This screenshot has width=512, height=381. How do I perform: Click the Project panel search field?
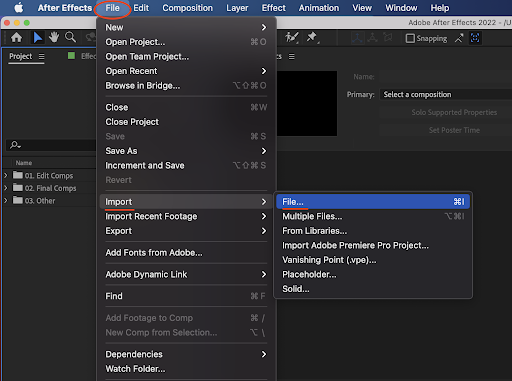tap(51, 145)
